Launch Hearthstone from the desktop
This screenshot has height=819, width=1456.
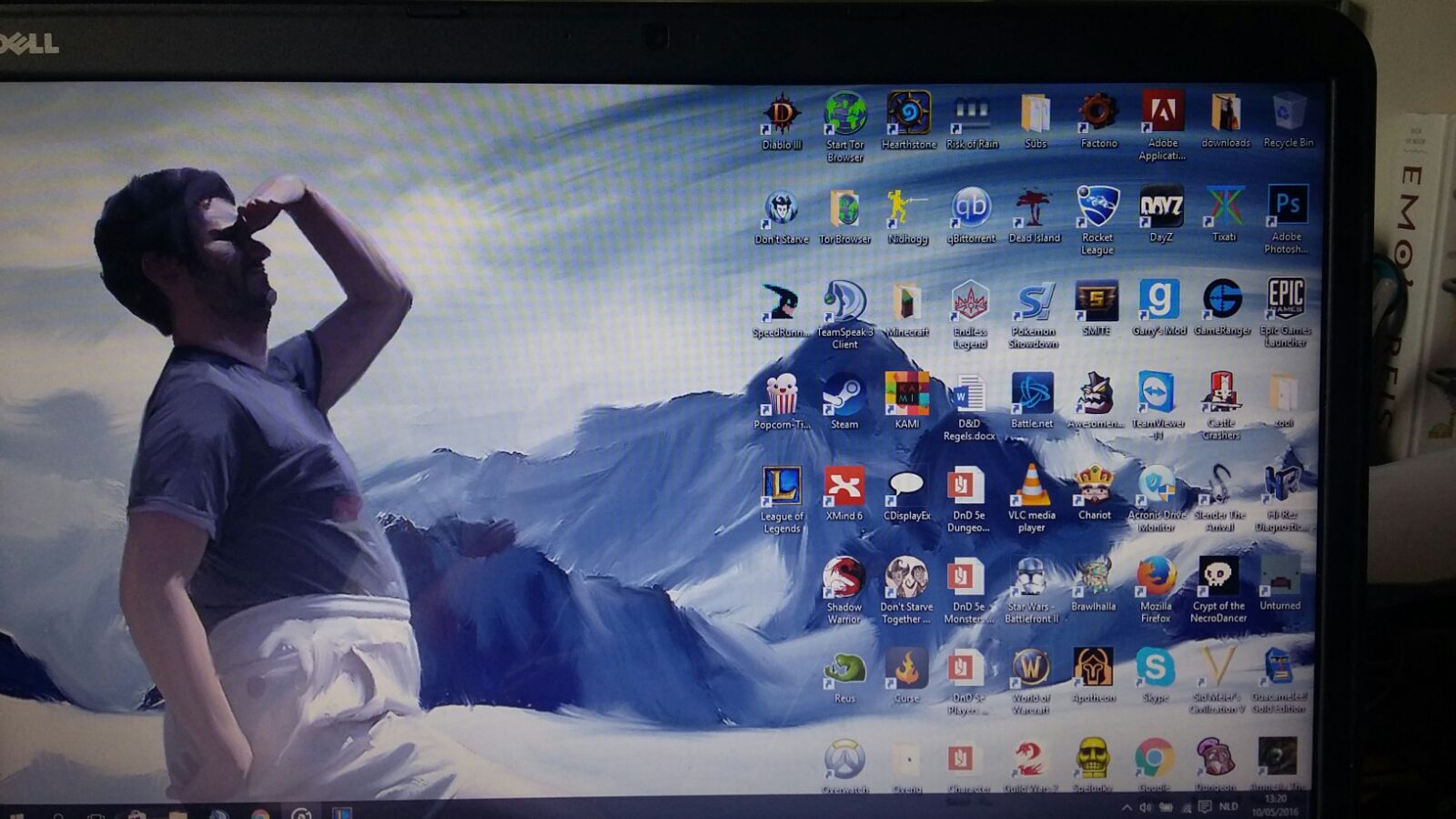(x=908, y=115)
